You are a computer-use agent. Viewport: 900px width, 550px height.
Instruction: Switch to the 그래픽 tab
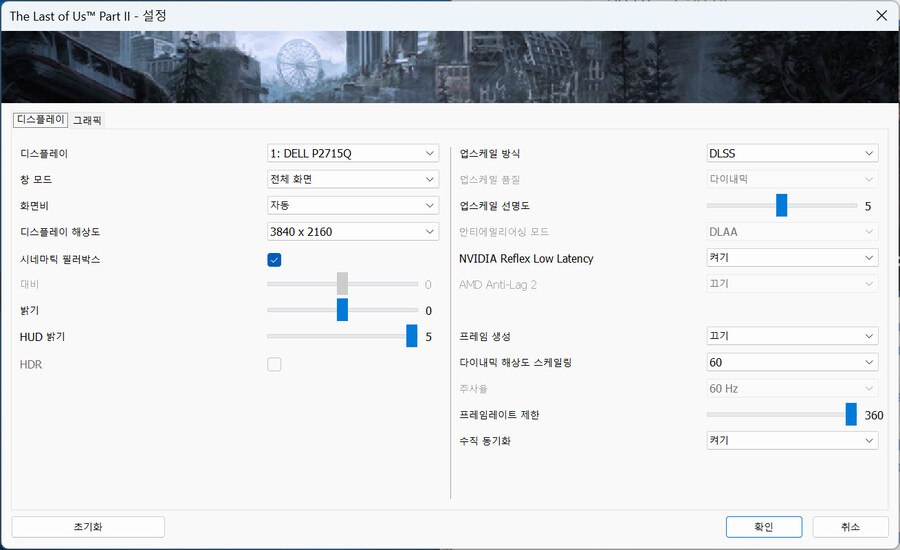click(x=87, y=120)
